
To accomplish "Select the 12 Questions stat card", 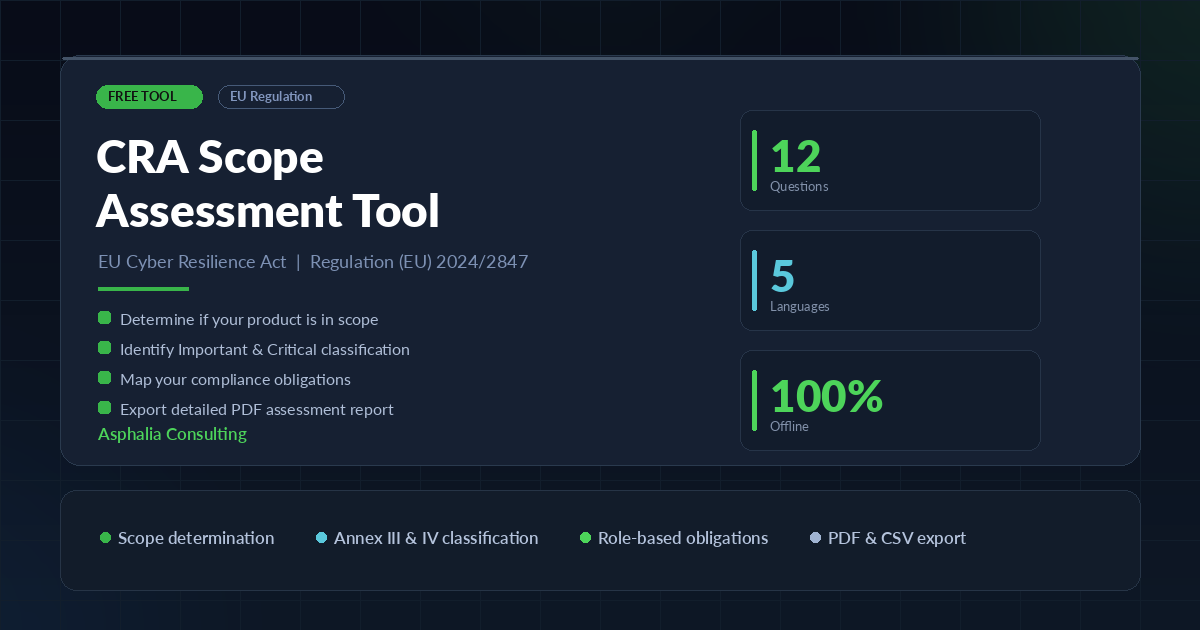I will [x=890, y=160].
